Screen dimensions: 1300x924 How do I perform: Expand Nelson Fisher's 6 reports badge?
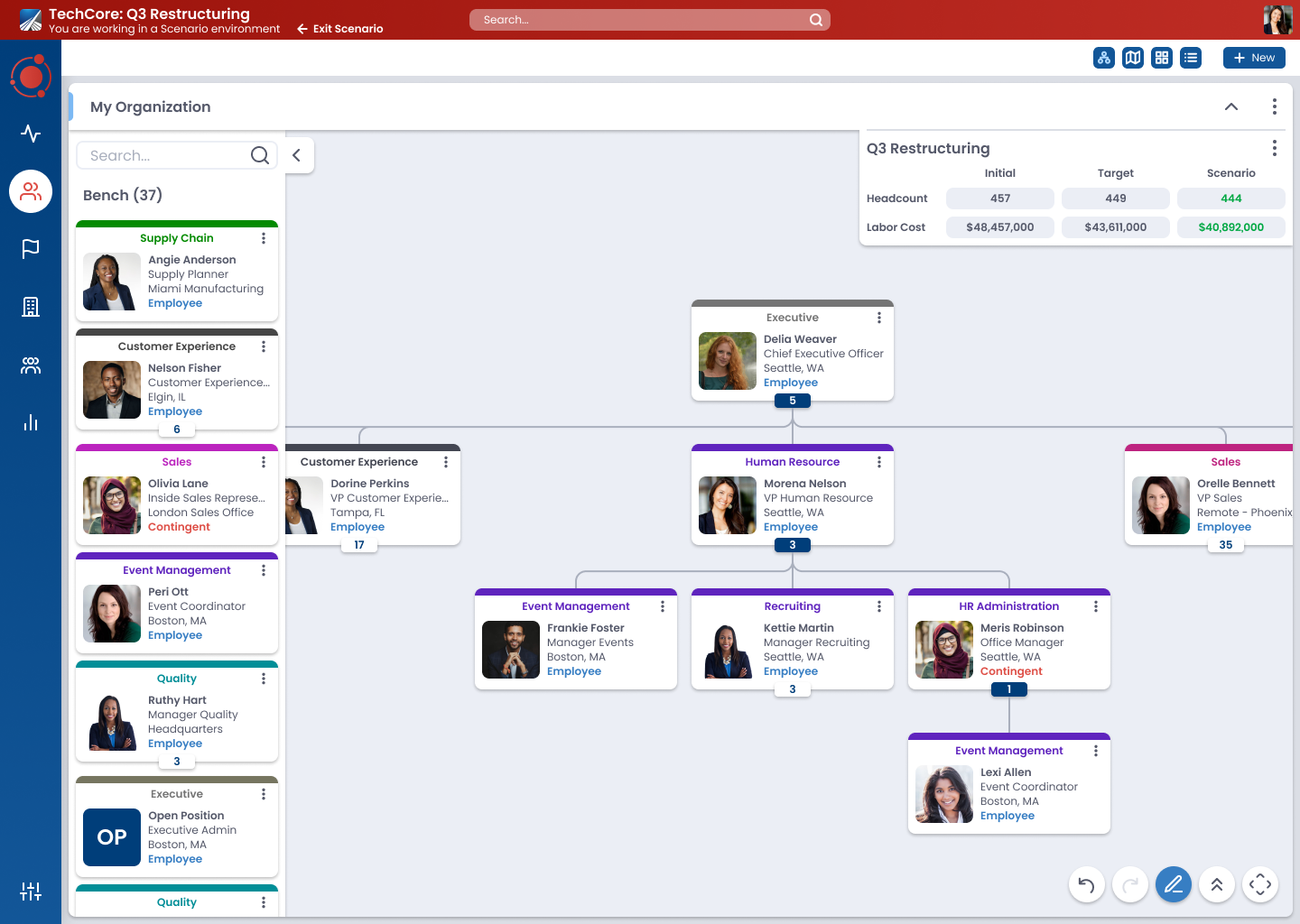click(177, 430)
